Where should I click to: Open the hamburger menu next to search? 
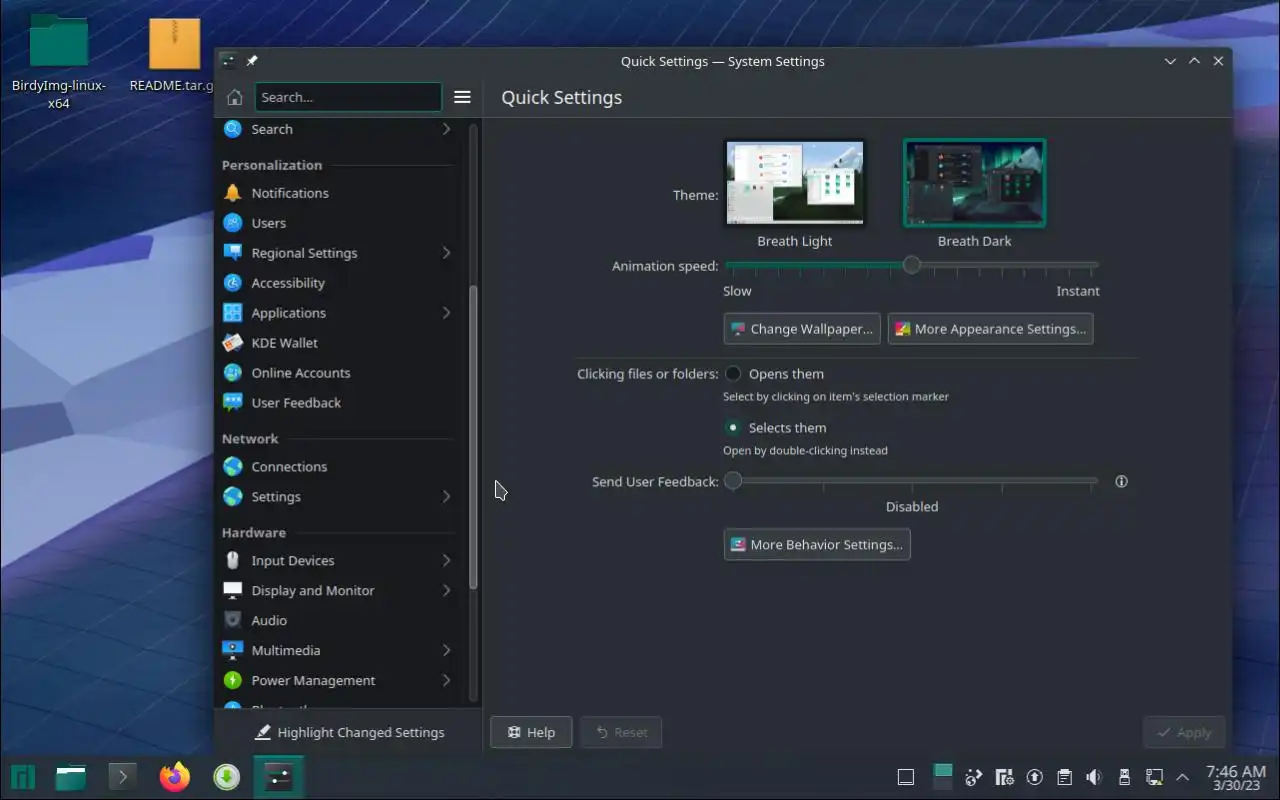462,97
